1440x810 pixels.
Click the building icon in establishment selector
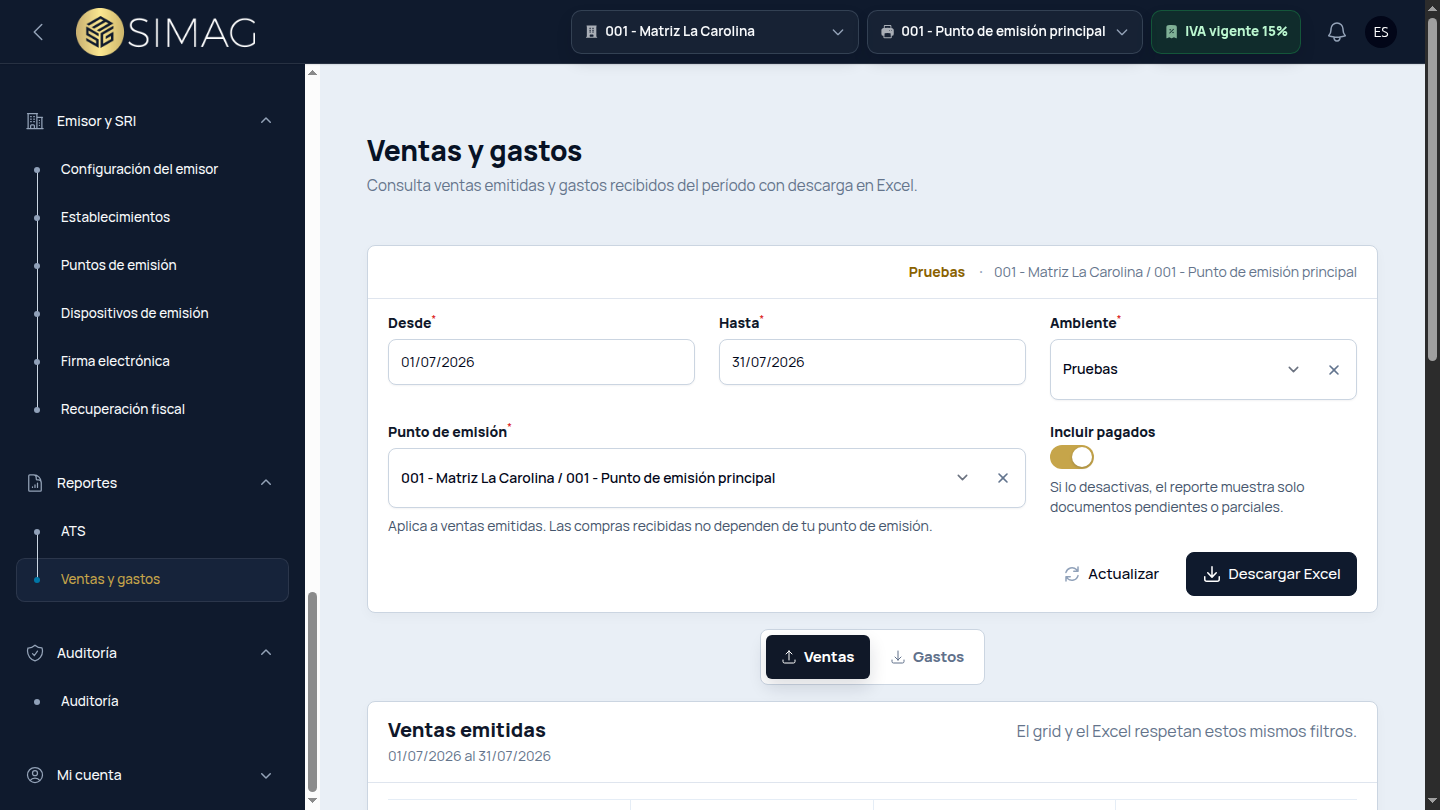pos(591,32)
